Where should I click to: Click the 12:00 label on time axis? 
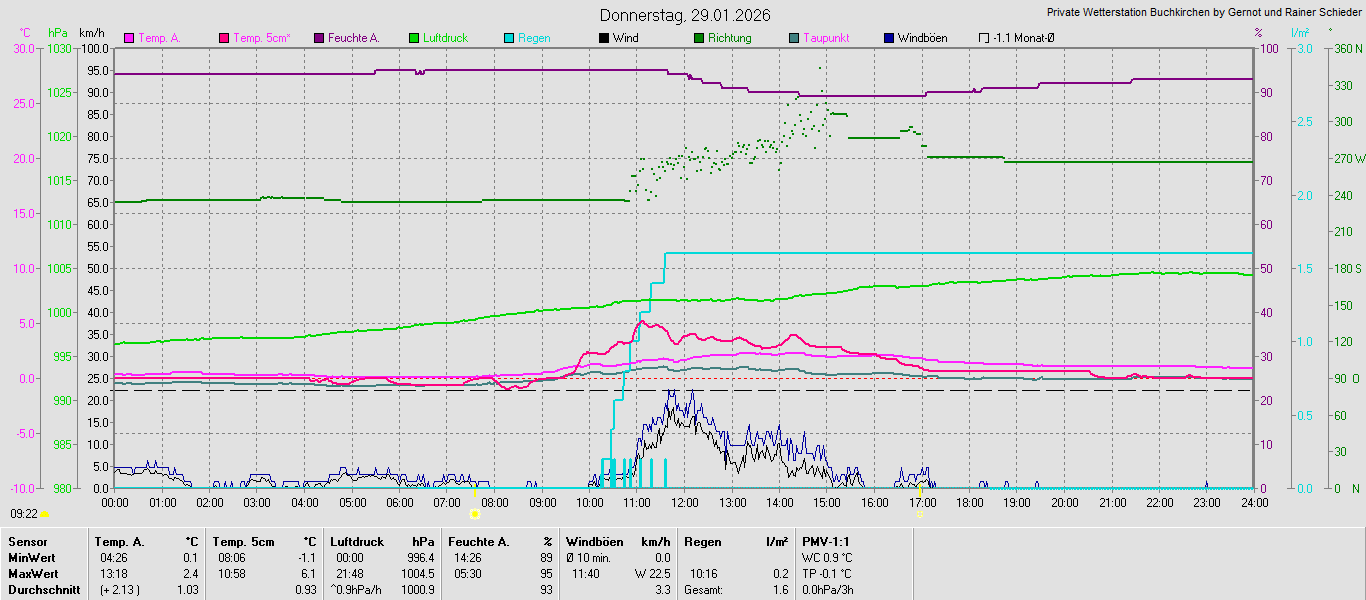pos(685,502)
